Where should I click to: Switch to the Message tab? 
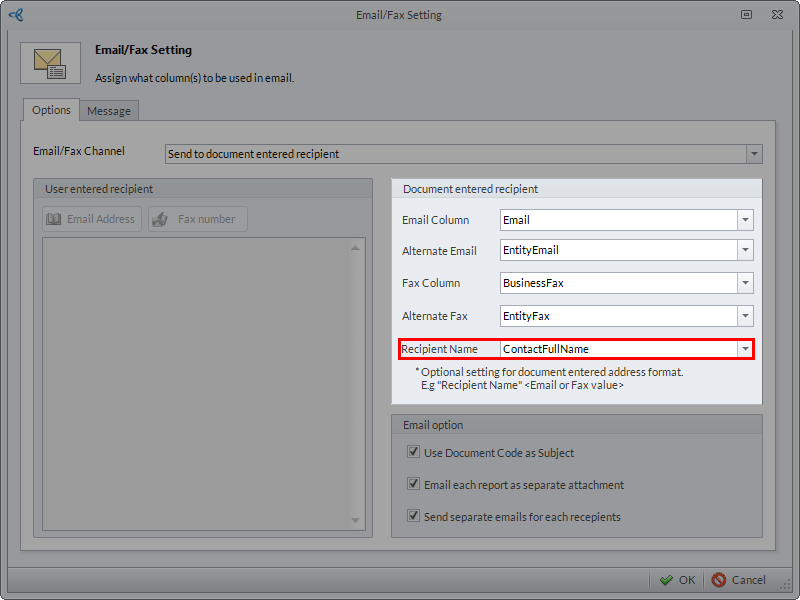109,111
